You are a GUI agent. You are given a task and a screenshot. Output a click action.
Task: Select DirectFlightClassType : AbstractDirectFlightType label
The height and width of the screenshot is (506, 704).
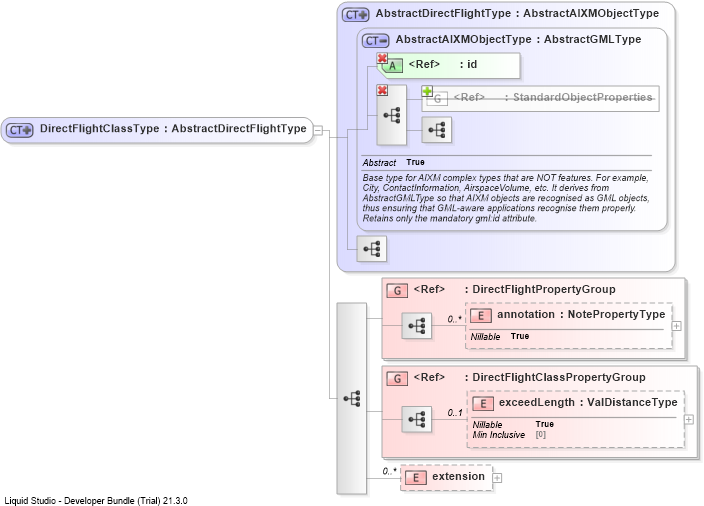point(173,128)
